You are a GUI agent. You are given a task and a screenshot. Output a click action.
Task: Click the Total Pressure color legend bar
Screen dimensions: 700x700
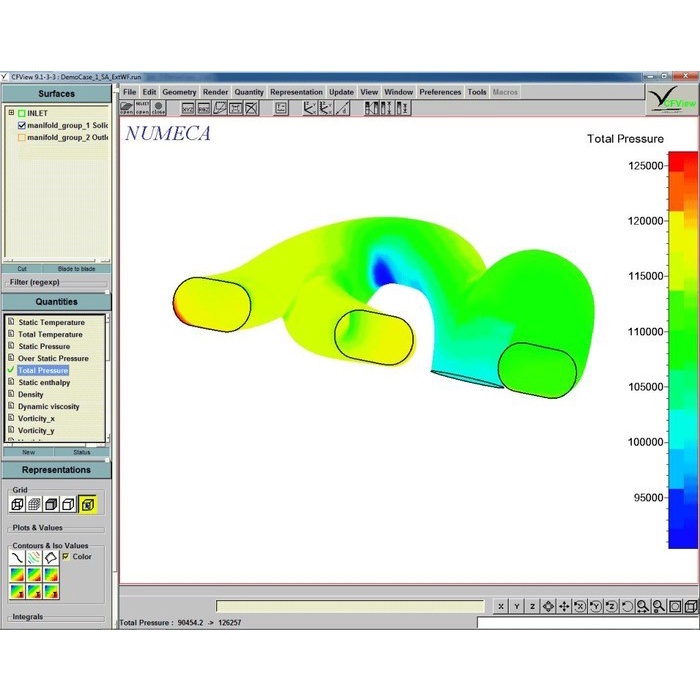coord(682,350)
